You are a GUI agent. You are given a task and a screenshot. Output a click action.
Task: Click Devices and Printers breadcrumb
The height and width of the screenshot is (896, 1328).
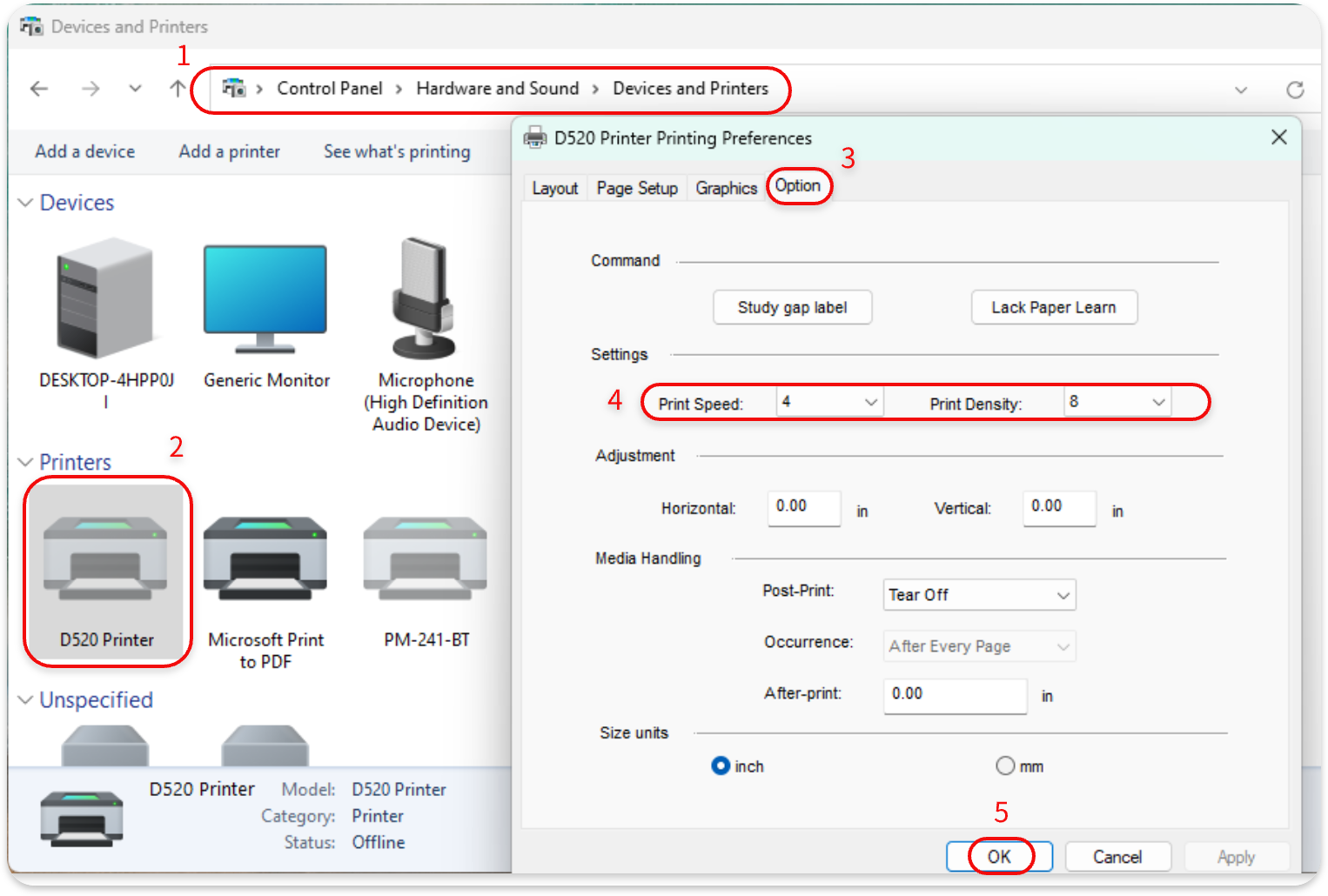(x=691, y=88)
